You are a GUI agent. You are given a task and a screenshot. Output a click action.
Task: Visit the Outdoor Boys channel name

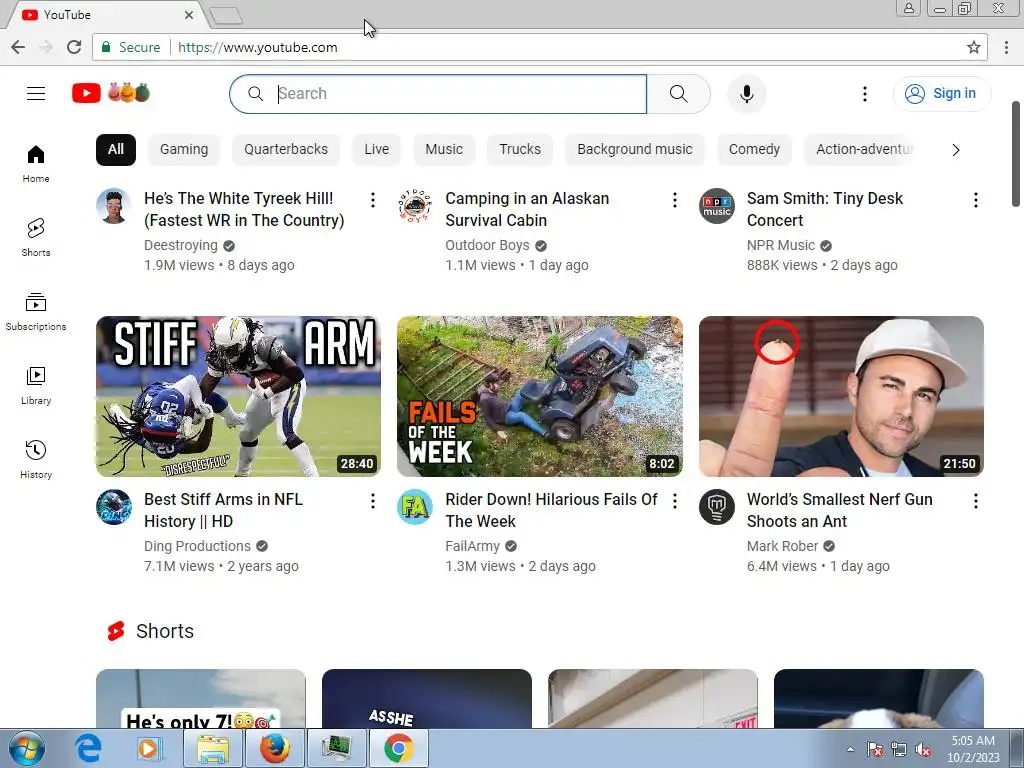click(487, 245)
